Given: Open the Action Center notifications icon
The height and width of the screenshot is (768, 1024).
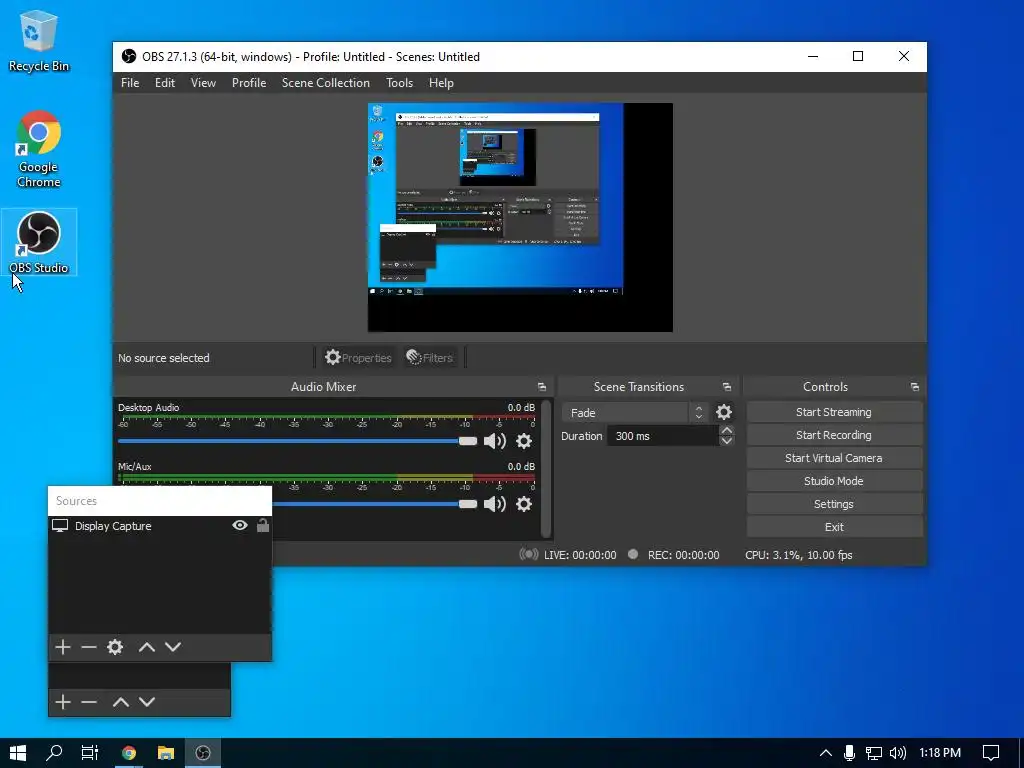Looking at the screenshot, I should point(991,753).
